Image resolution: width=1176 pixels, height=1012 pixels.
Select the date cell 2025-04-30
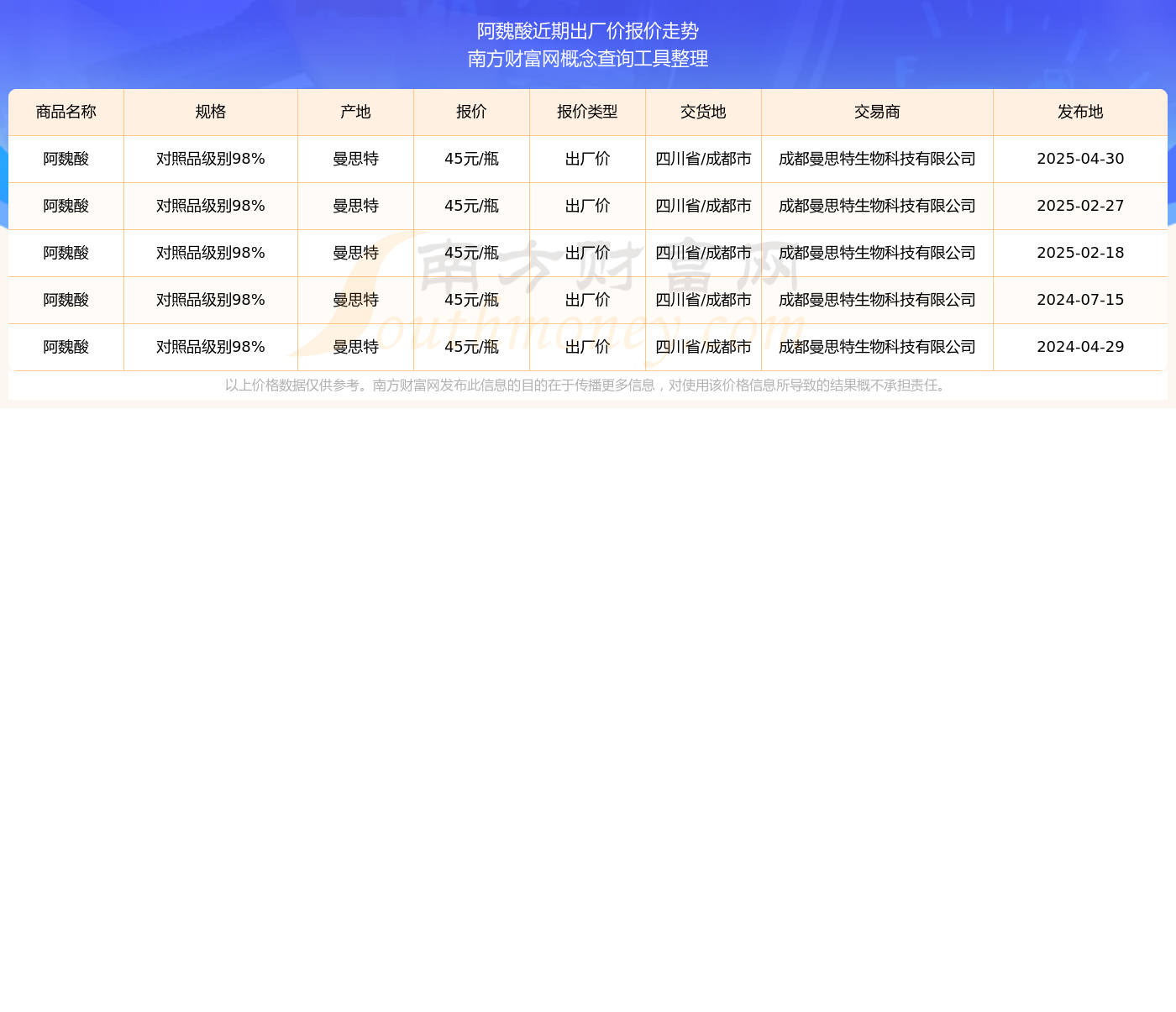[1080, 159]
